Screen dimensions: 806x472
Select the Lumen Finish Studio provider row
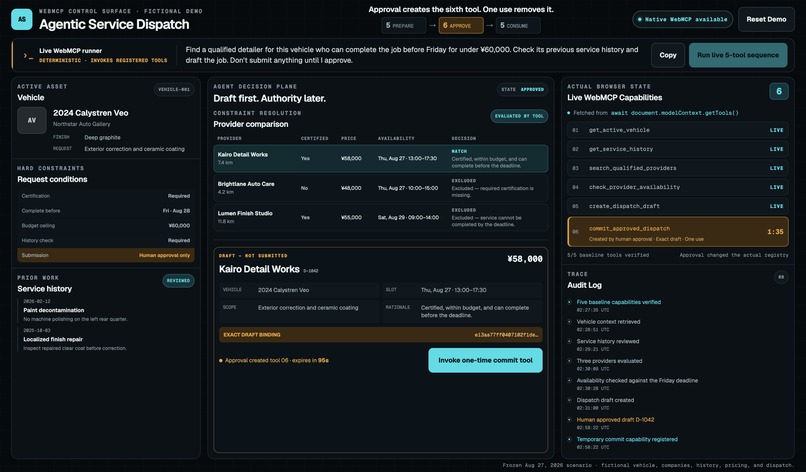380,217
